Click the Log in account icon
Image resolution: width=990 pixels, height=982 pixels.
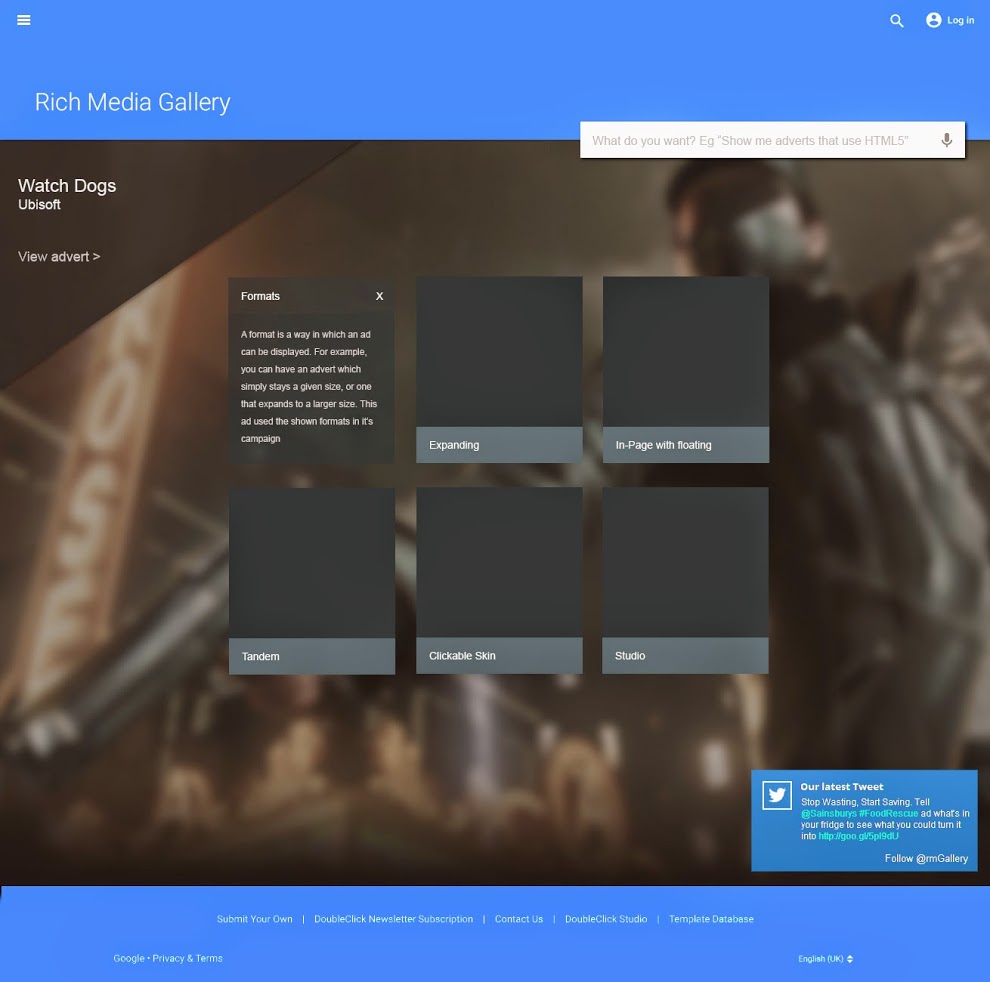(x=933, y=20)
